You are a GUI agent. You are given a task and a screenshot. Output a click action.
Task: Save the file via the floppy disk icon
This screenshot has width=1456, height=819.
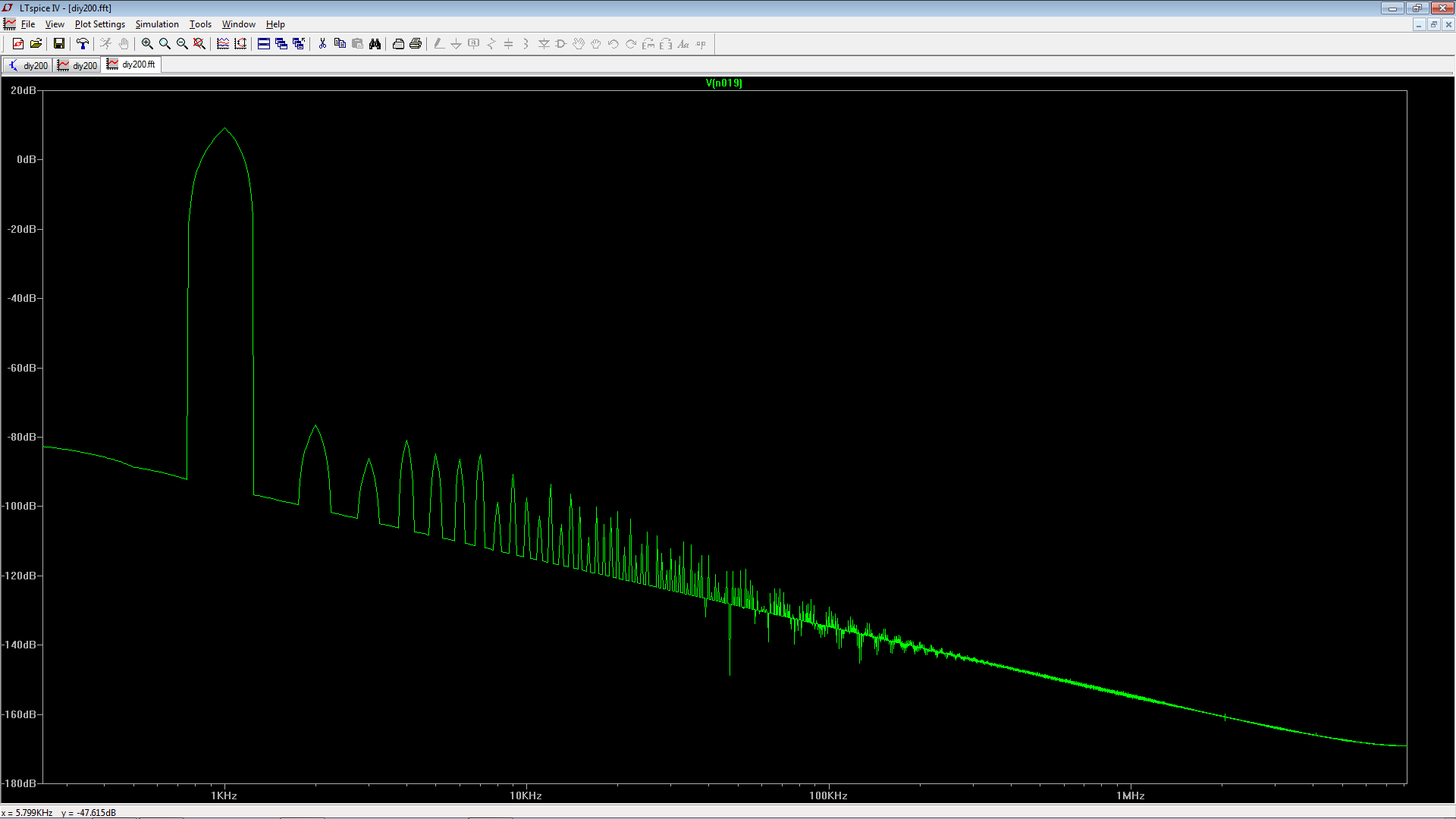(x=58, y=44)
